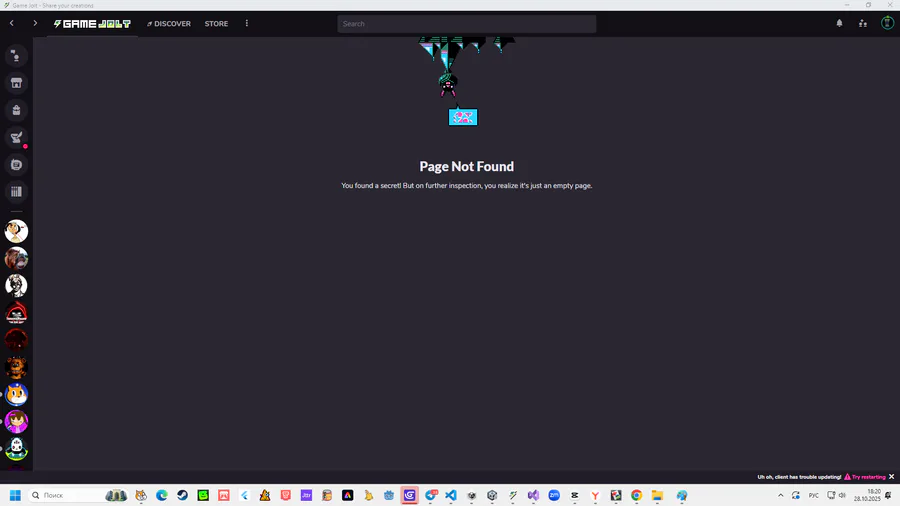The width and height of the screenshot is (900, 506).
Task: Open the black-and-white sketch avatar community
Action: click(16, 285)
